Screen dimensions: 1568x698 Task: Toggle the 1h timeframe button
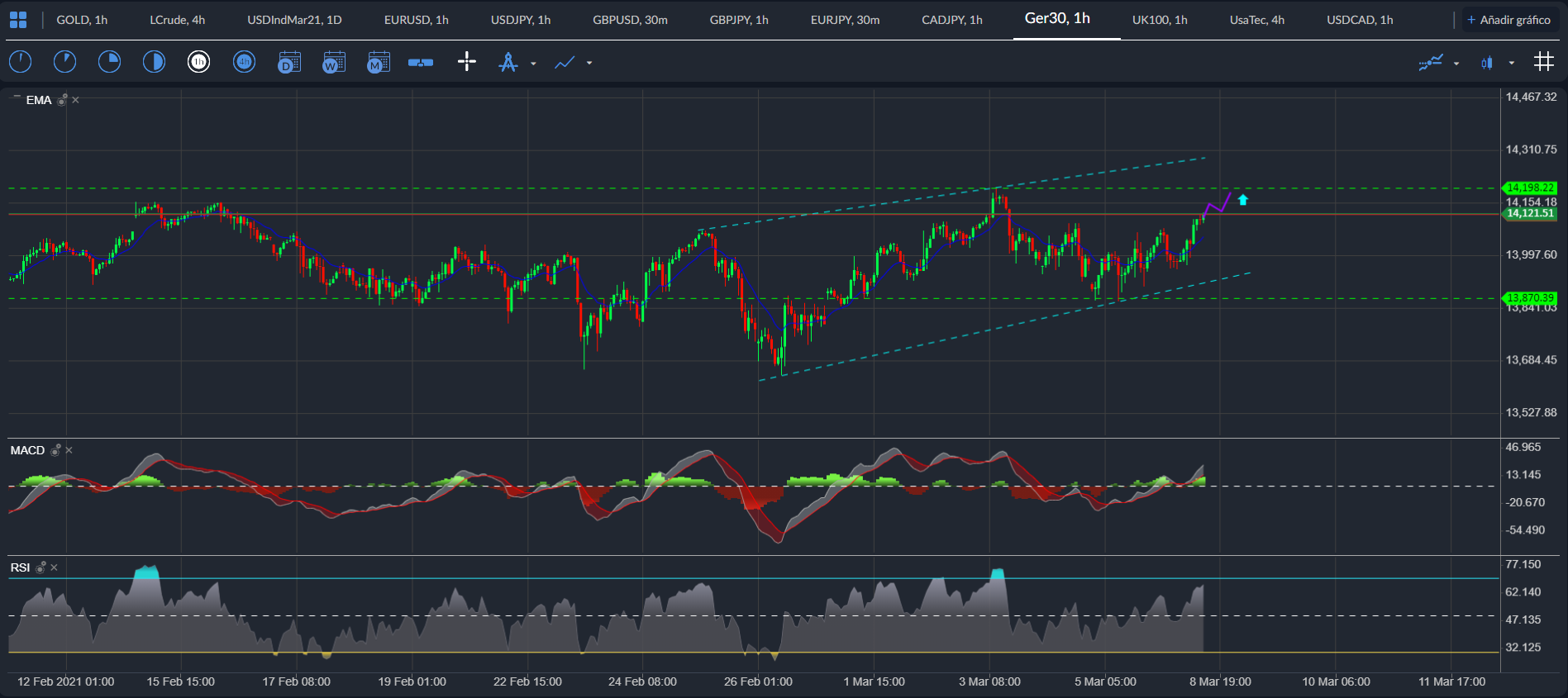tap(198, 62)
